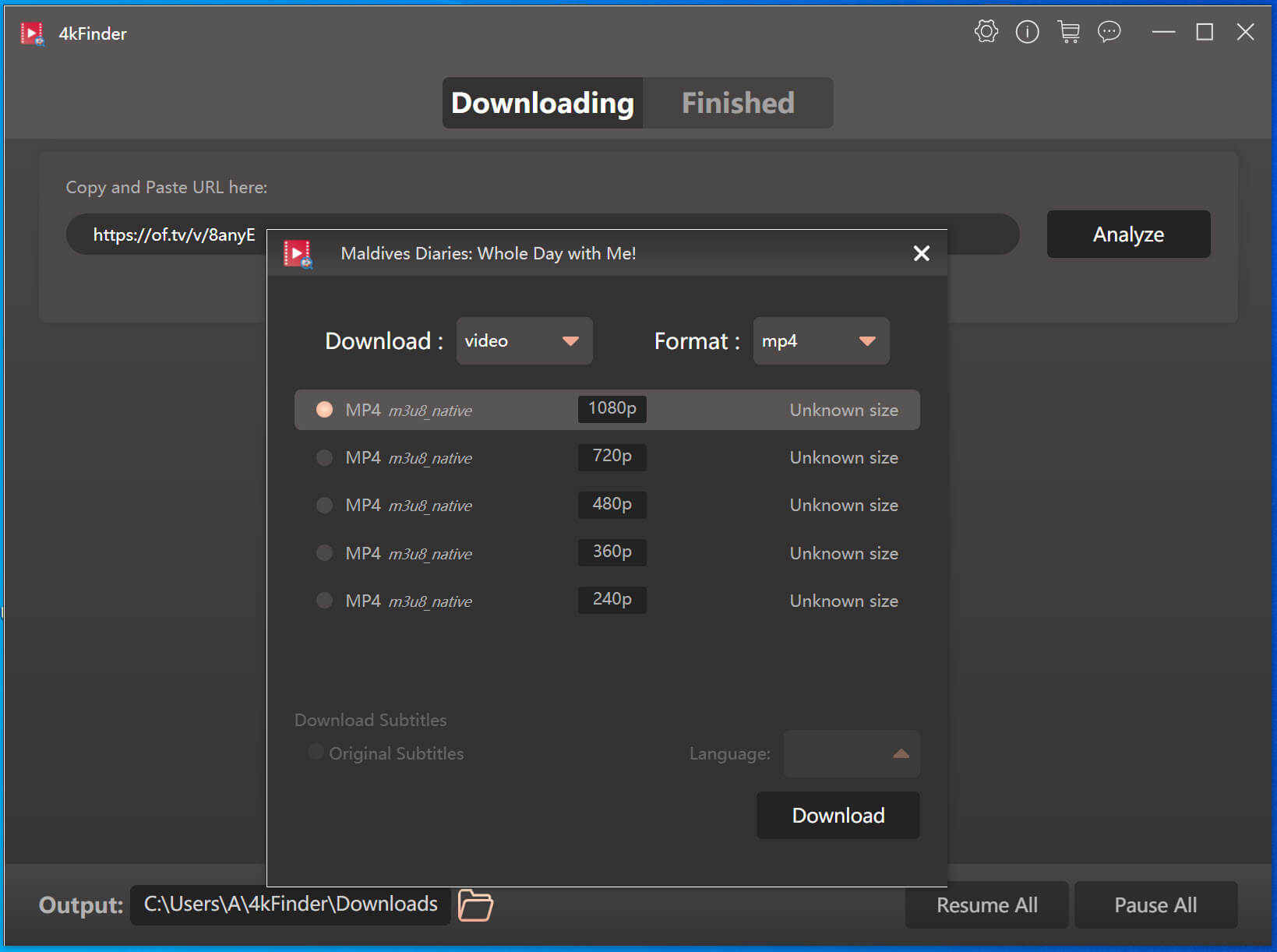Image resolution: width=1277 pixels, height=952 pixels.
Task: Close the Maldives Diaries dialog
Action: [921, 253]
